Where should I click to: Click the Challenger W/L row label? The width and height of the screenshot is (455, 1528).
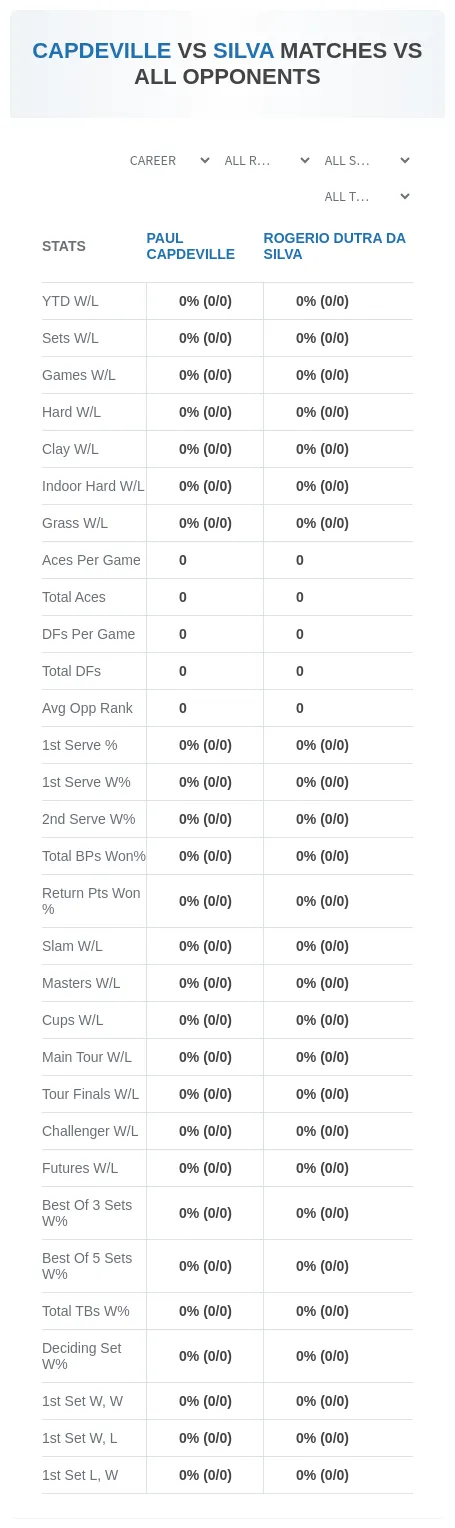90,1131
